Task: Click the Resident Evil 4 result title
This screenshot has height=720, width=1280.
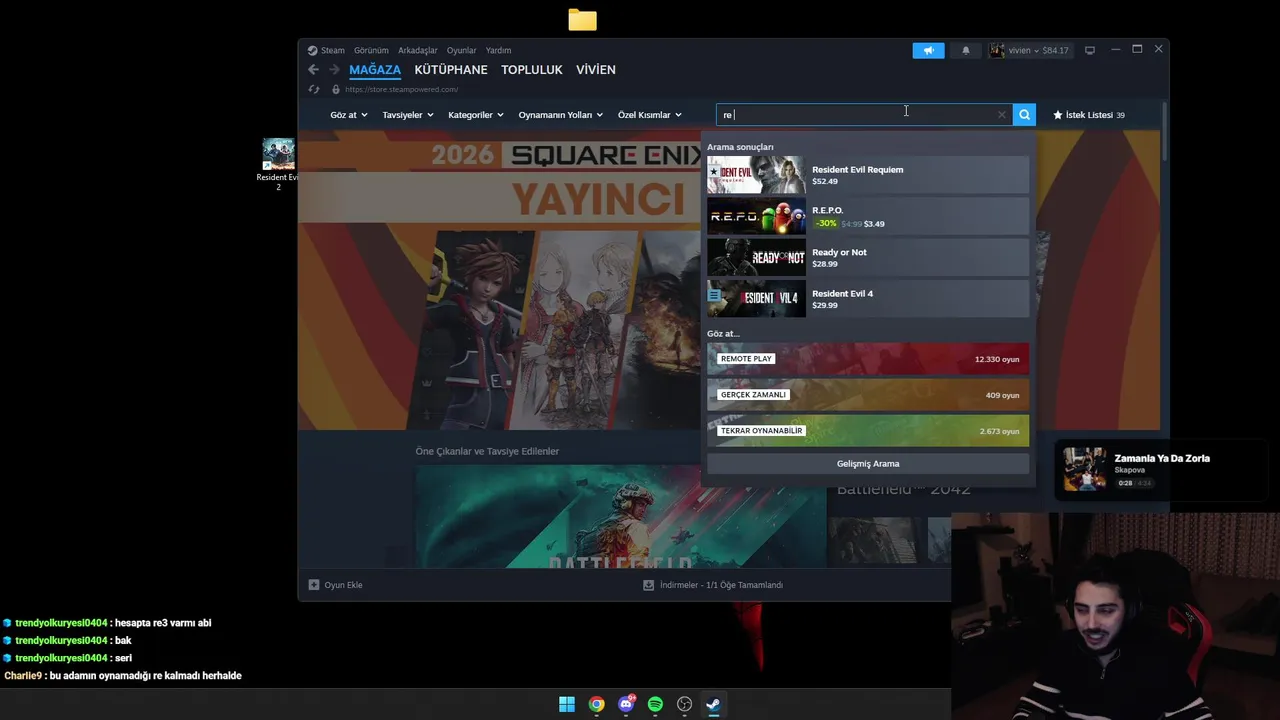Action: [842, 294]
